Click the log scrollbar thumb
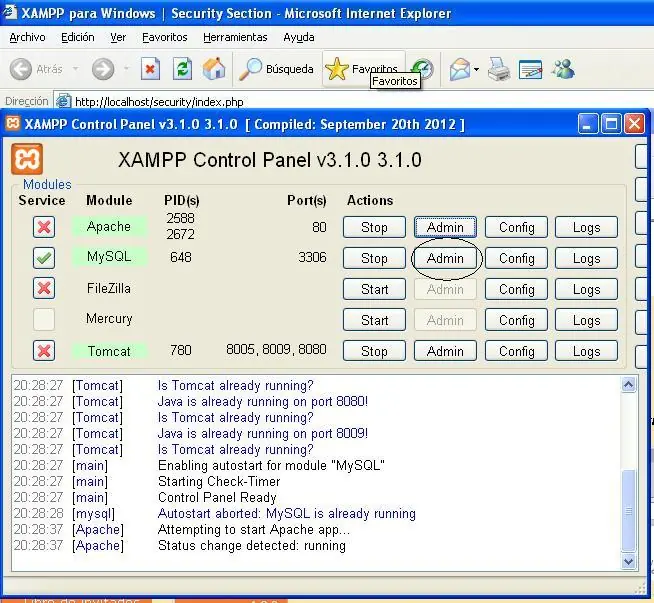654x603 pixels. [x=629, y=511]
